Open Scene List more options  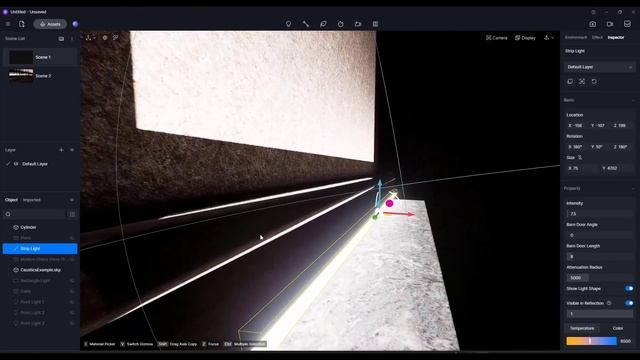pos(72,38)
